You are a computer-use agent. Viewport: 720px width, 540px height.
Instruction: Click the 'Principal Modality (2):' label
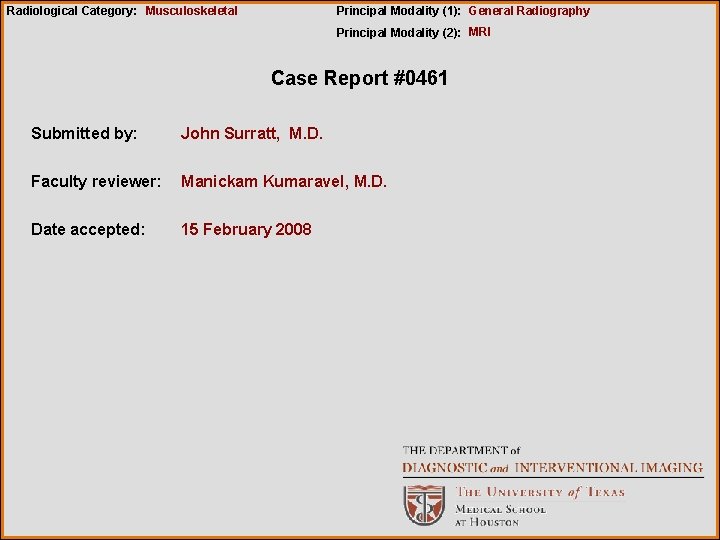[398, 33]
